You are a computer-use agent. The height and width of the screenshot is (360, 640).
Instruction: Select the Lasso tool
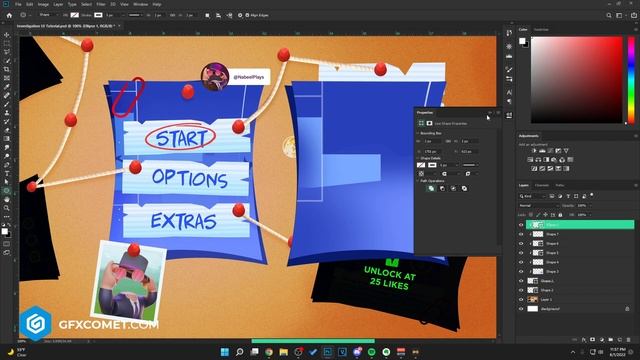pyautogui.click(x=7, y=52)
